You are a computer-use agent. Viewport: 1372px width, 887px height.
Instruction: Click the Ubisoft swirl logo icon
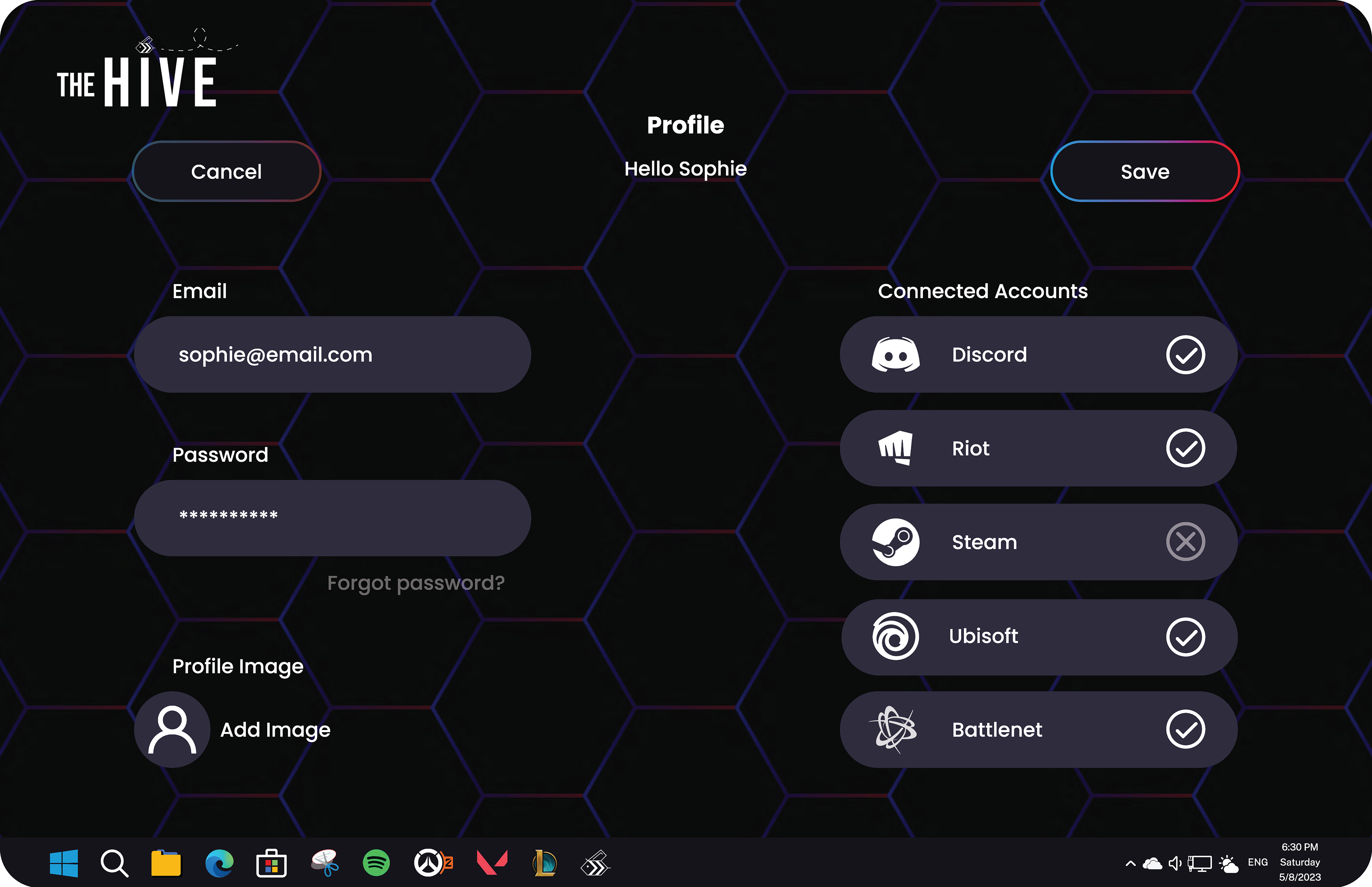[895, 636]
